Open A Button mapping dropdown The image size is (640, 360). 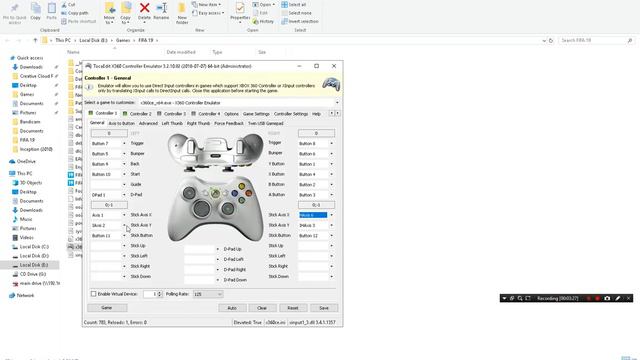coord(331,195)
